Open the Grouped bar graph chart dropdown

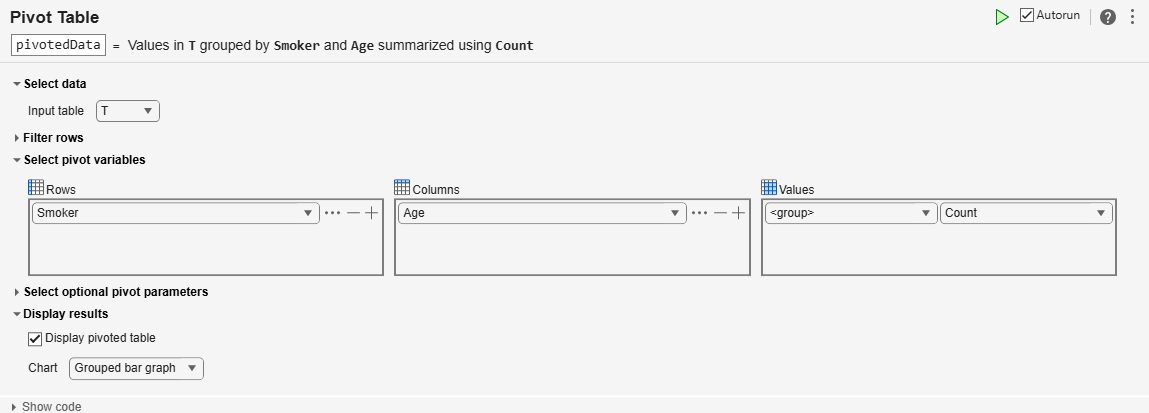coord(136,368)
